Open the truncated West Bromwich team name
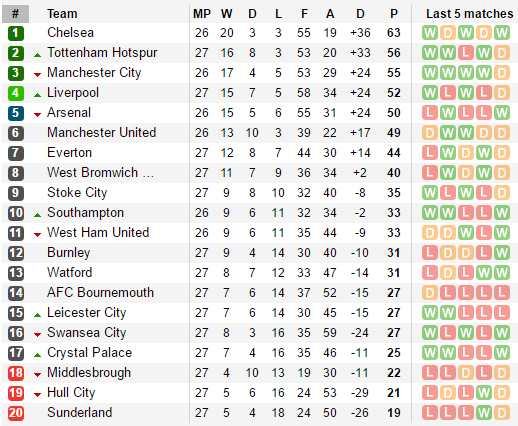 tap(100, 173)
